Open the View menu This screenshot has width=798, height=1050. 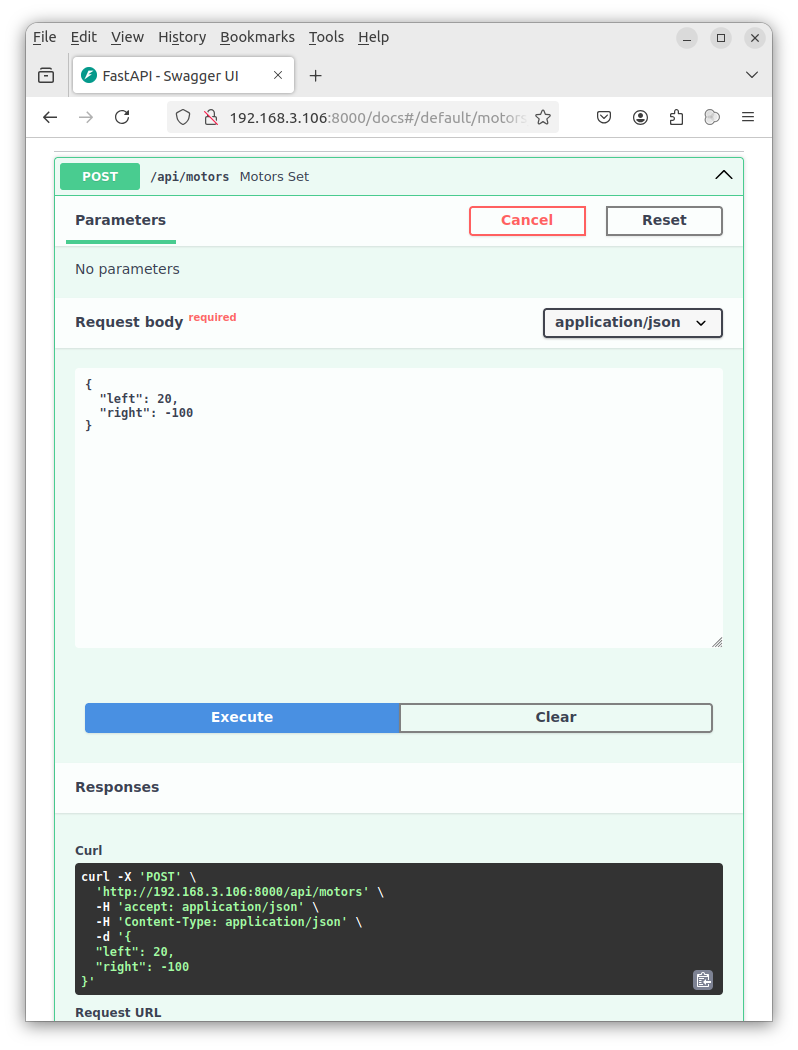click(127, 38)
